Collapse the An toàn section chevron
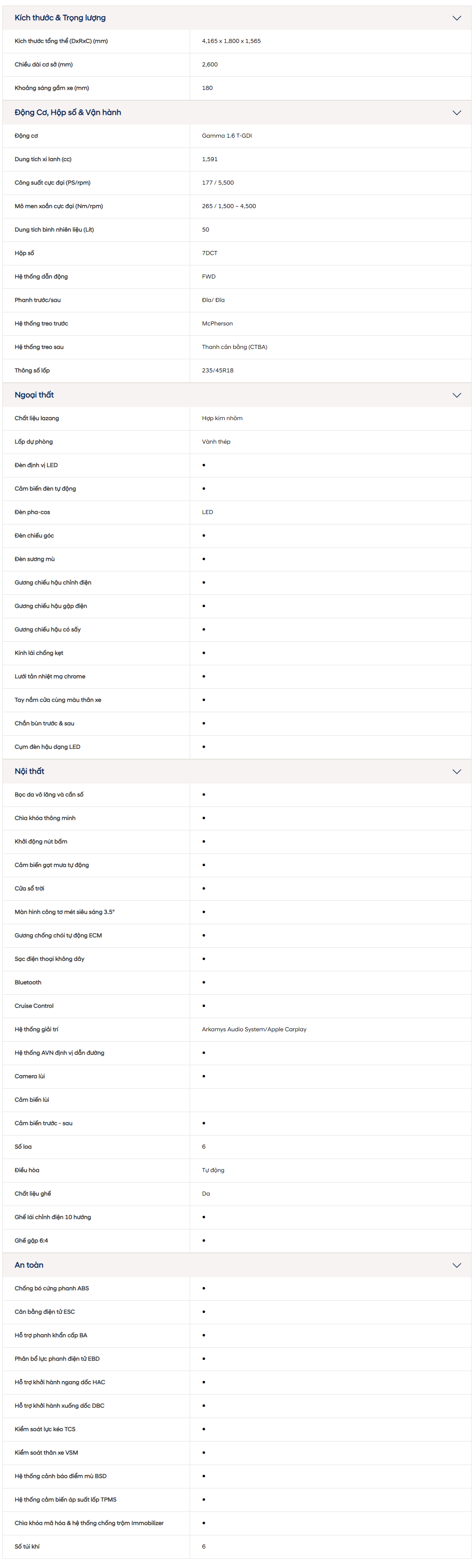The height and width of the screenshot is (1568, 474). pos(457,1265)
